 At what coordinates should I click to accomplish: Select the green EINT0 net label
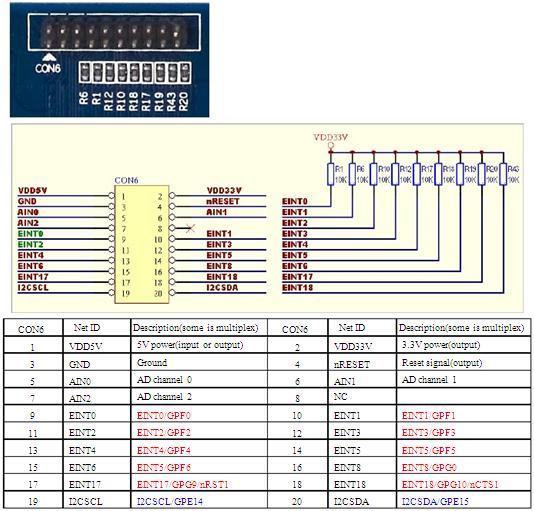[30, 234]
